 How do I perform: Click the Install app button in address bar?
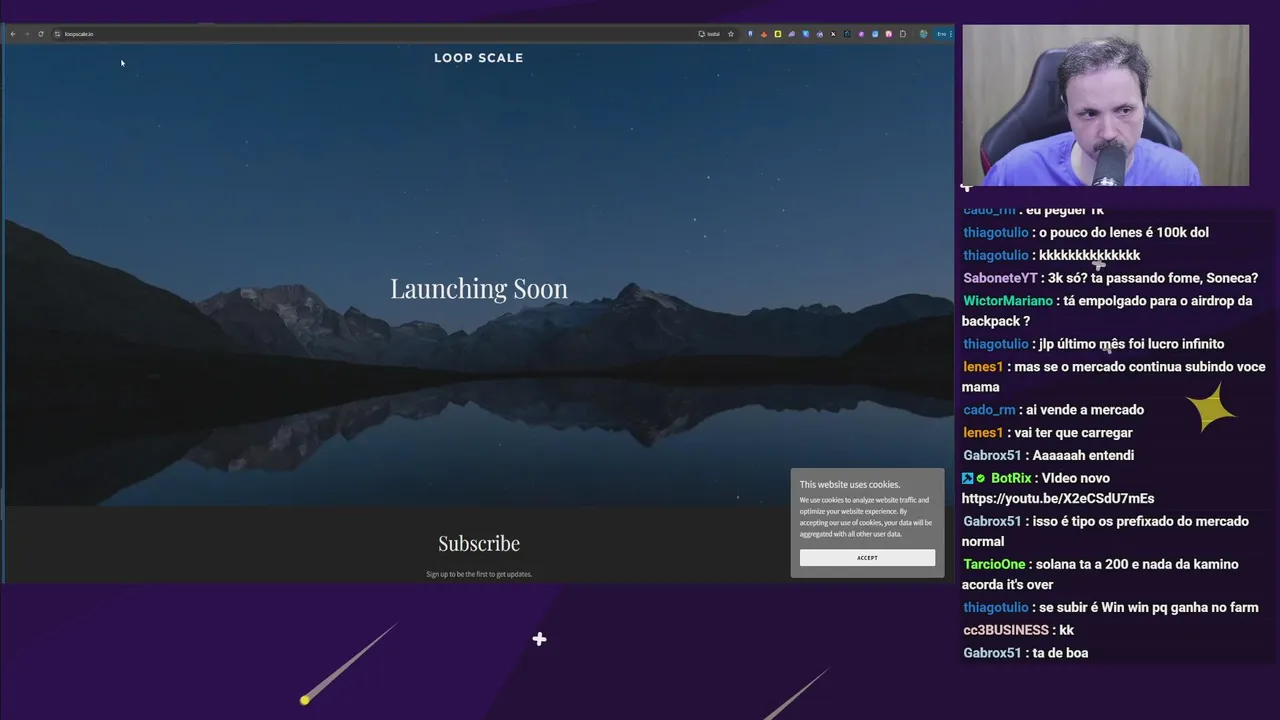709,34
